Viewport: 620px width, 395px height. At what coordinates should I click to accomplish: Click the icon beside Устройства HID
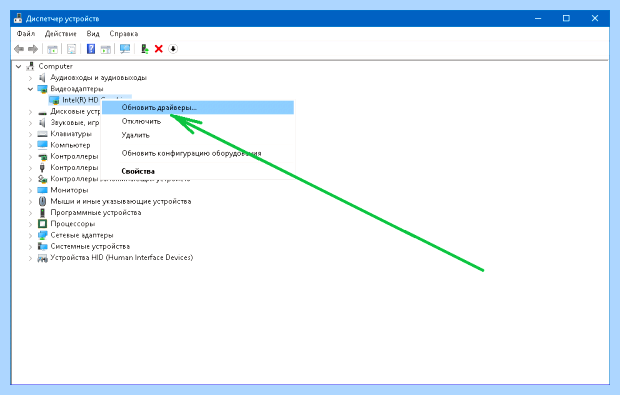coord(42,258)
